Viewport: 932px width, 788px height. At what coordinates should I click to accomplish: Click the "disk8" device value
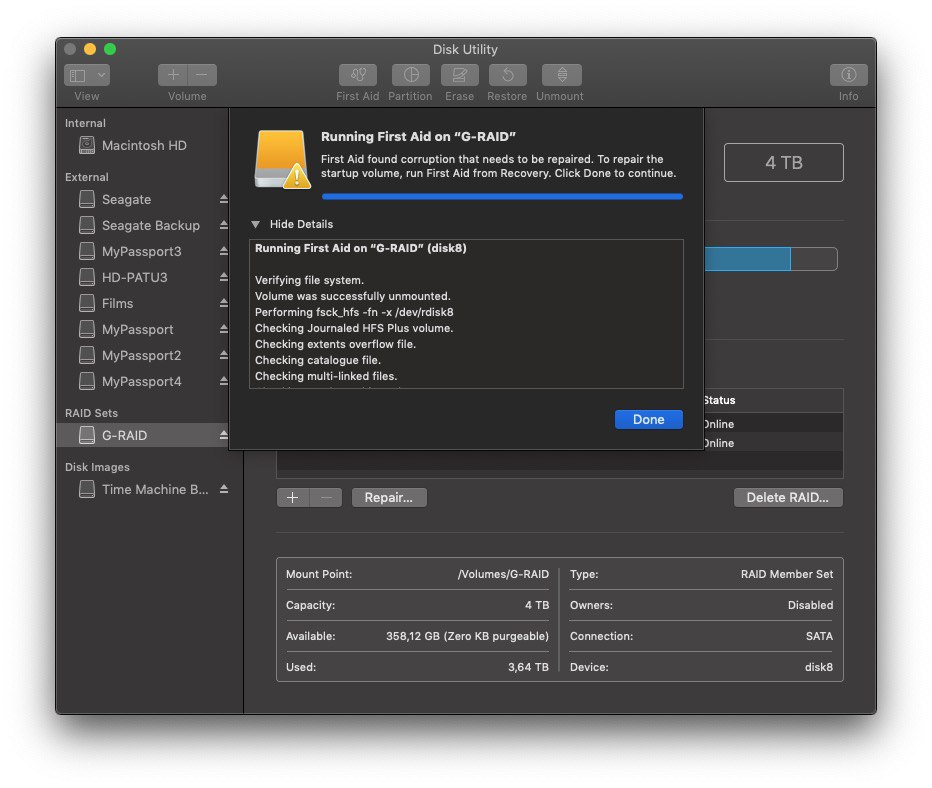pyautogui.click(x=818, y=667)
